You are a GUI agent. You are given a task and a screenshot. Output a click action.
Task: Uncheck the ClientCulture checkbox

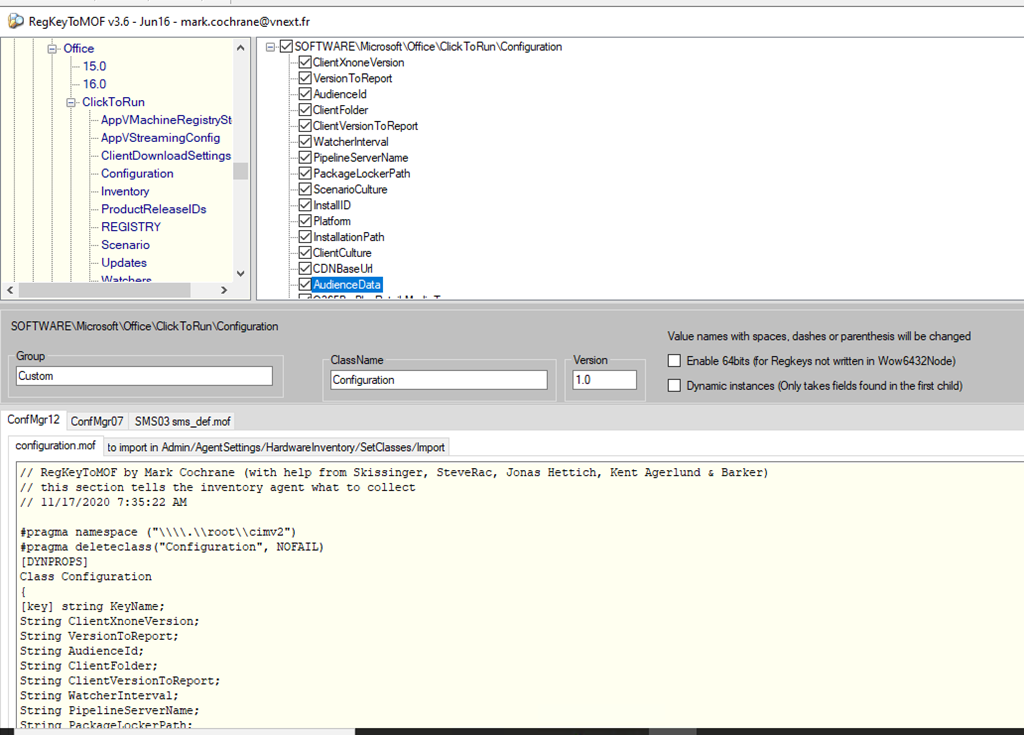pos(305,252)
